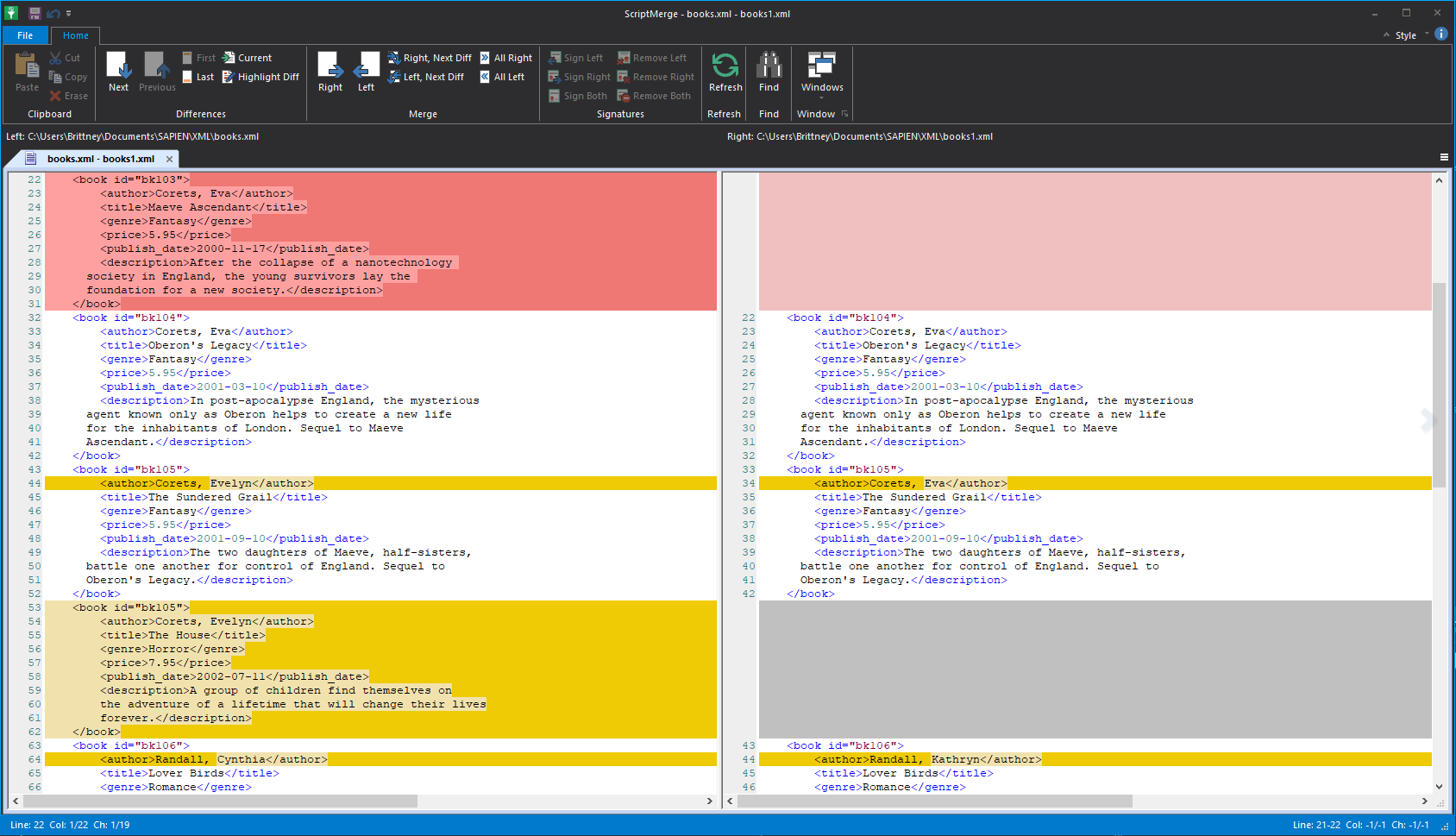Click status bar Line: 22 indicator
1456x836 pixels.
tap(27, 825)
